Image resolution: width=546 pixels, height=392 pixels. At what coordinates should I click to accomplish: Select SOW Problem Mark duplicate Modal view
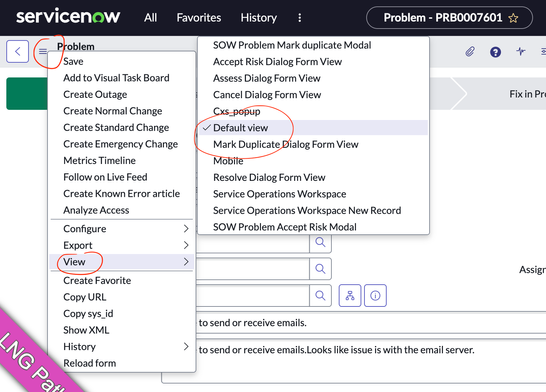pyautogui.click(x=313, y=45)
